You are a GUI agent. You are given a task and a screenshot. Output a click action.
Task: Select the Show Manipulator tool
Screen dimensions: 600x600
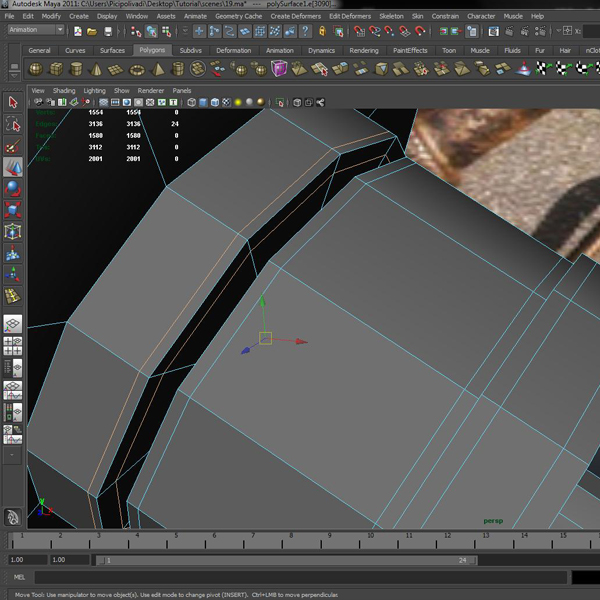13,274
